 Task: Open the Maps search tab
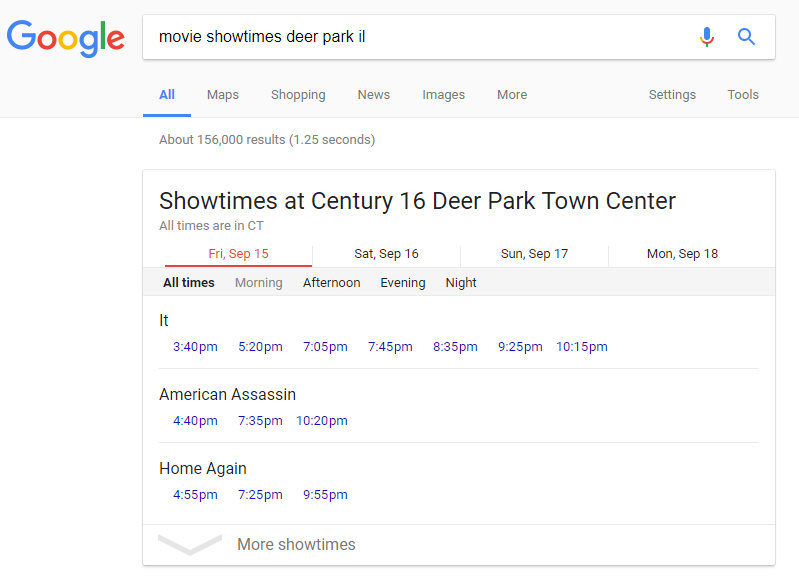point(223,95)
